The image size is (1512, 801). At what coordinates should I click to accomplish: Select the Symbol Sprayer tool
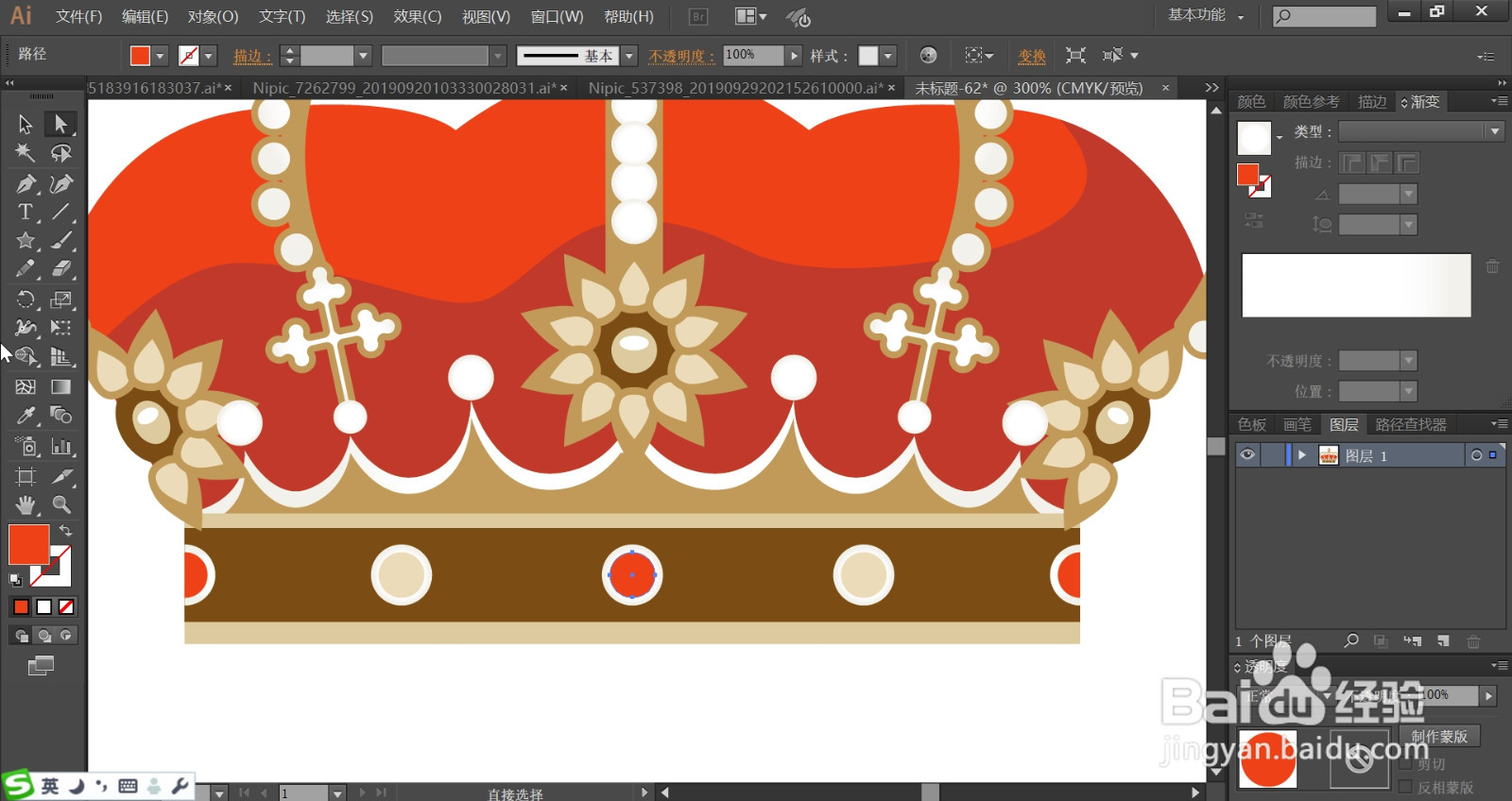pos(26,447)
